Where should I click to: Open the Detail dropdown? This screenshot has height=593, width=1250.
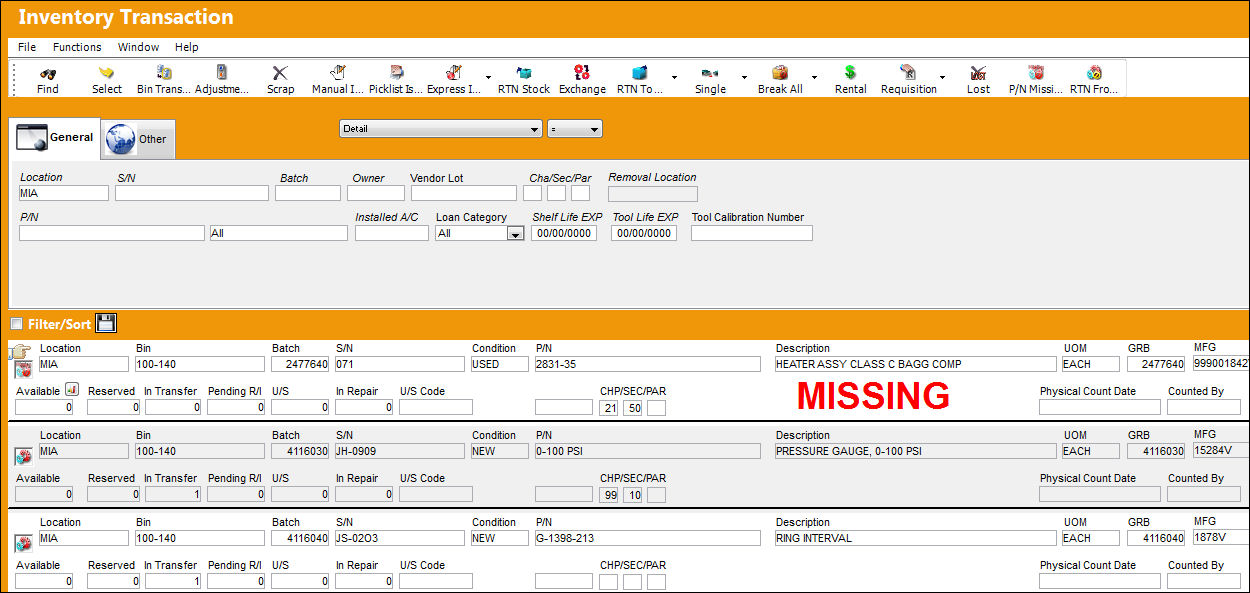pyautogui.click(x=441, y=129)
